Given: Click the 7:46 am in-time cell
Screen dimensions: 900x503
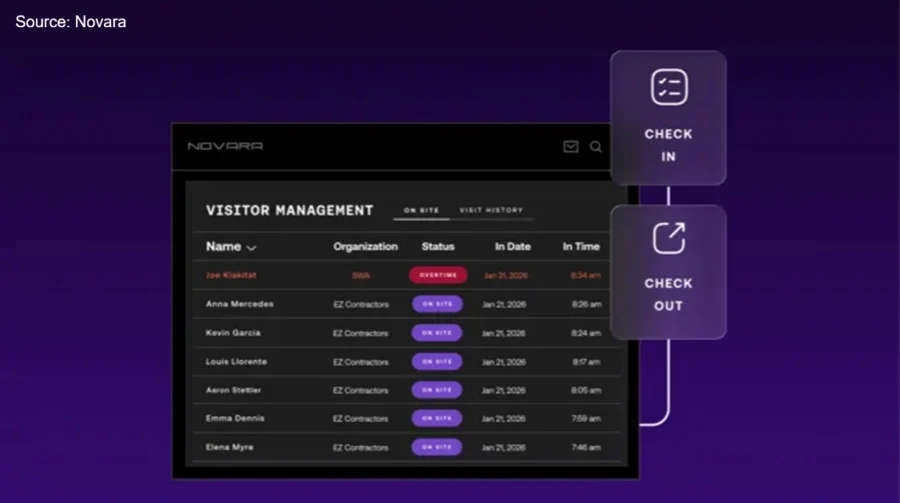Looking at the screenshot, I should (x=586, y=447).
